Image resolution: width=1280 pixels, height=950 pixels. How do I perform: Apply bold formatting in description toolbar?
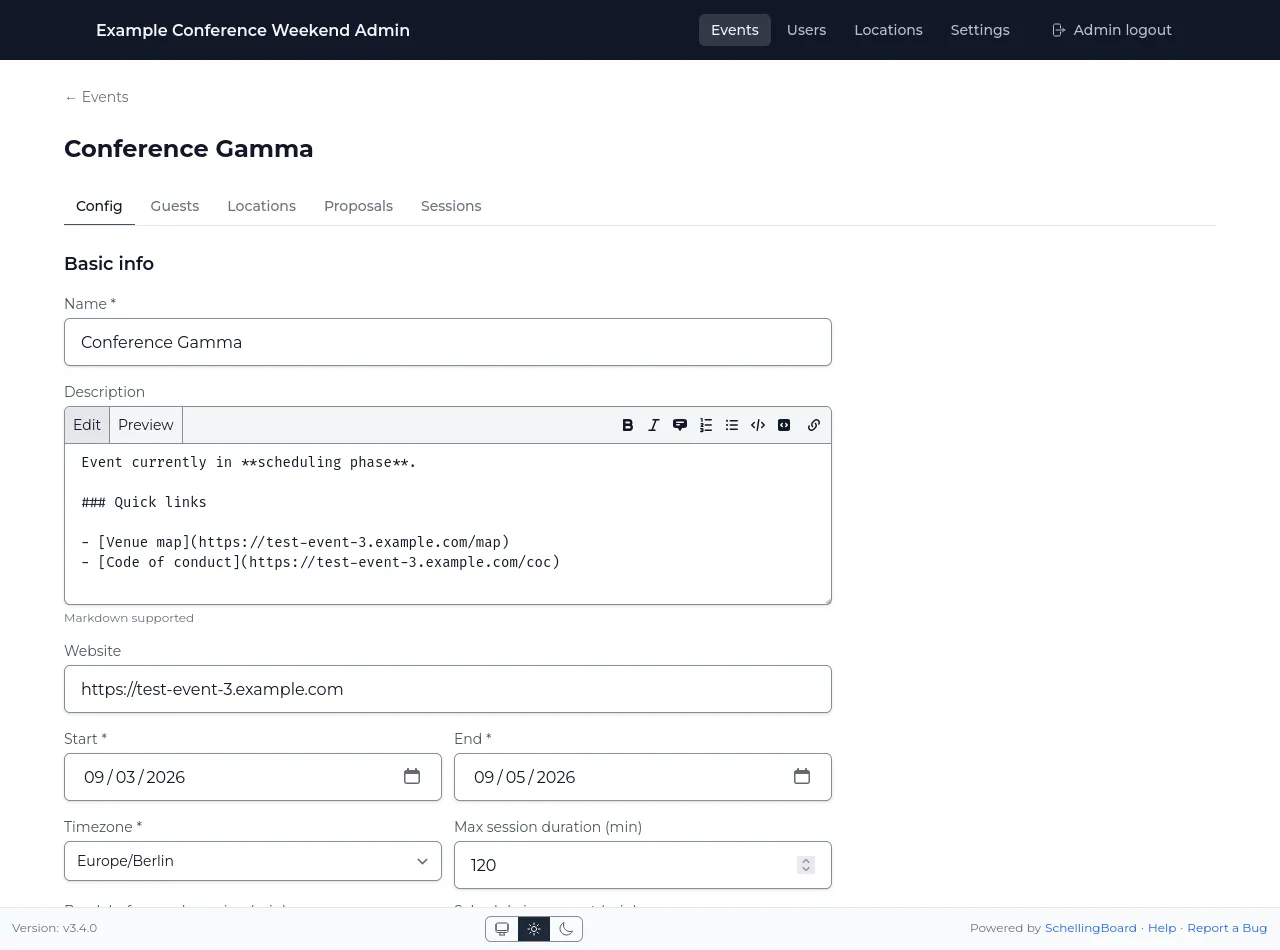coord(628,425)
